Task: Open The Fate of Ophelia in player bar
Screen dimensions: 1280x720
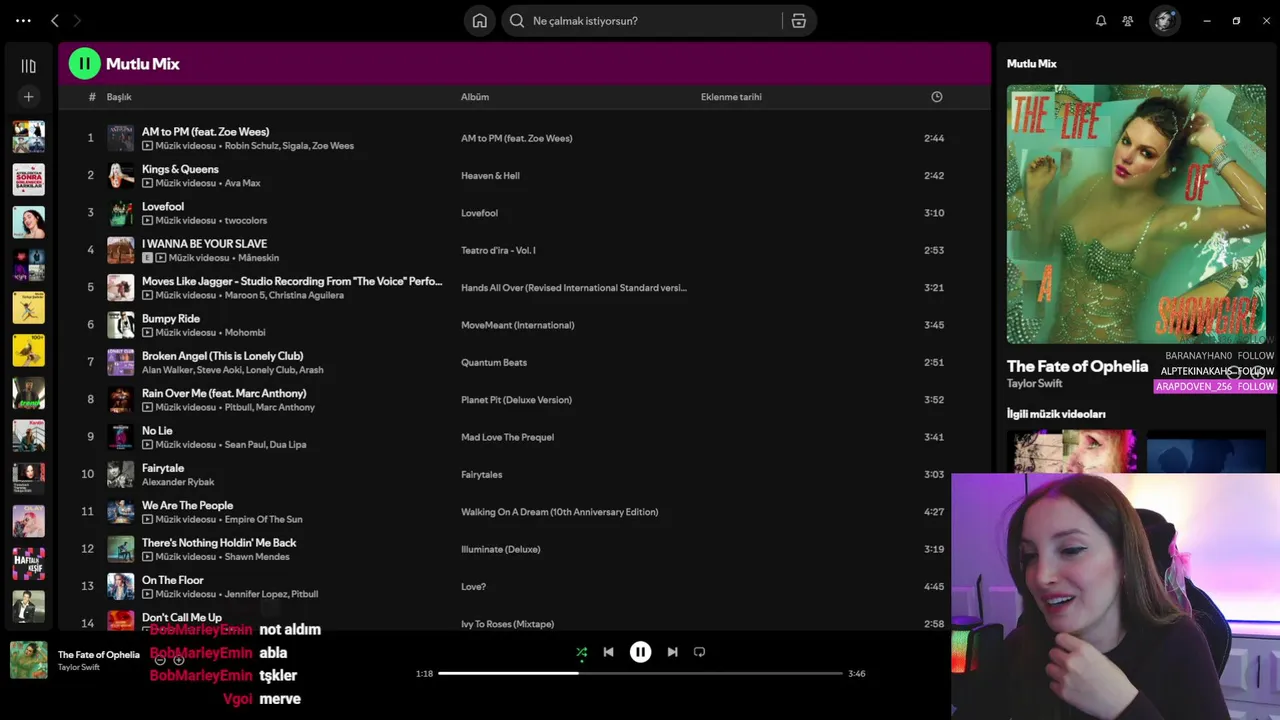Action: (99, 655)
